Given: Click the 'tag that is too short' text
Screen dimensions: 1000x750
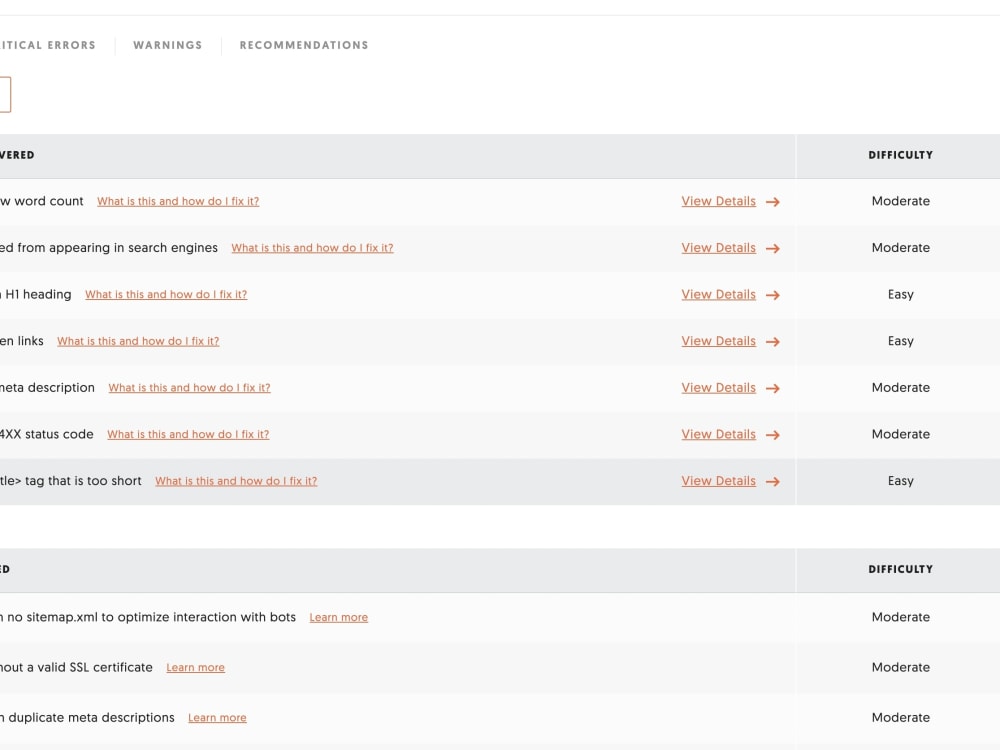Looking at the screenshot, I should click(x=83, y=480).
